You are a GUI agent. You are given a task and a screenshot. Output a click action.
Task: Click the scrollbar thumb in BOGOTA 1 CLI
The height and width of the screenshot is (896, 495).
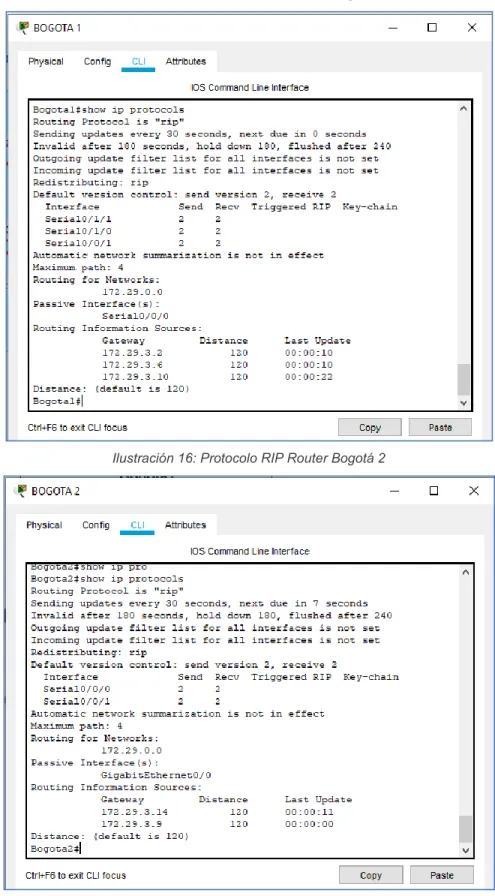464,379
